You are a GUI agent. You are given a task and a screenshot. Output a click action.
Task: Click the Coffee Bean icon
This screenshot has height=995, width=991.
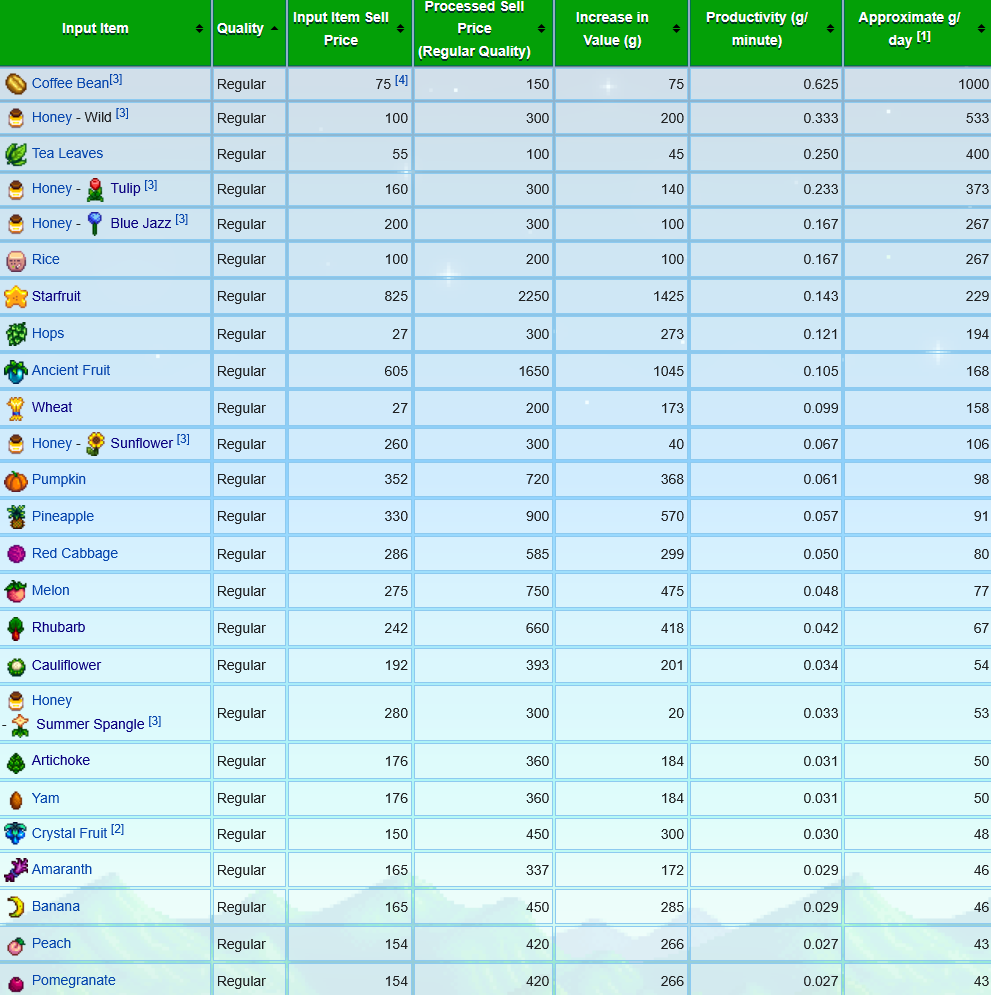pos(15,83)
